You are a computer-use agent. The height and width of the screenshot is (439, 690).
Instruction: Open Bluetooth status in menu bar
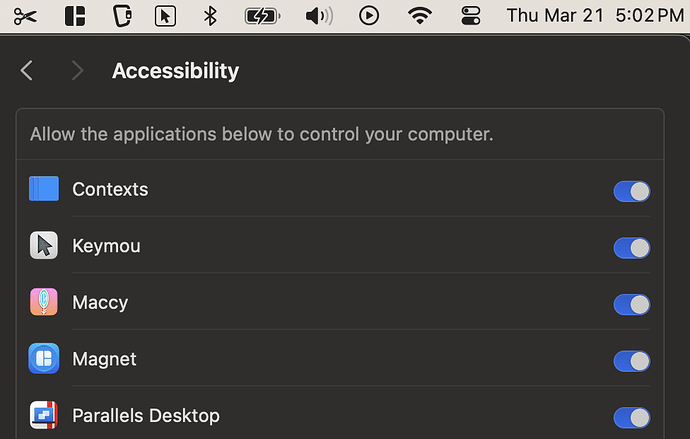(x=210, y=16)
